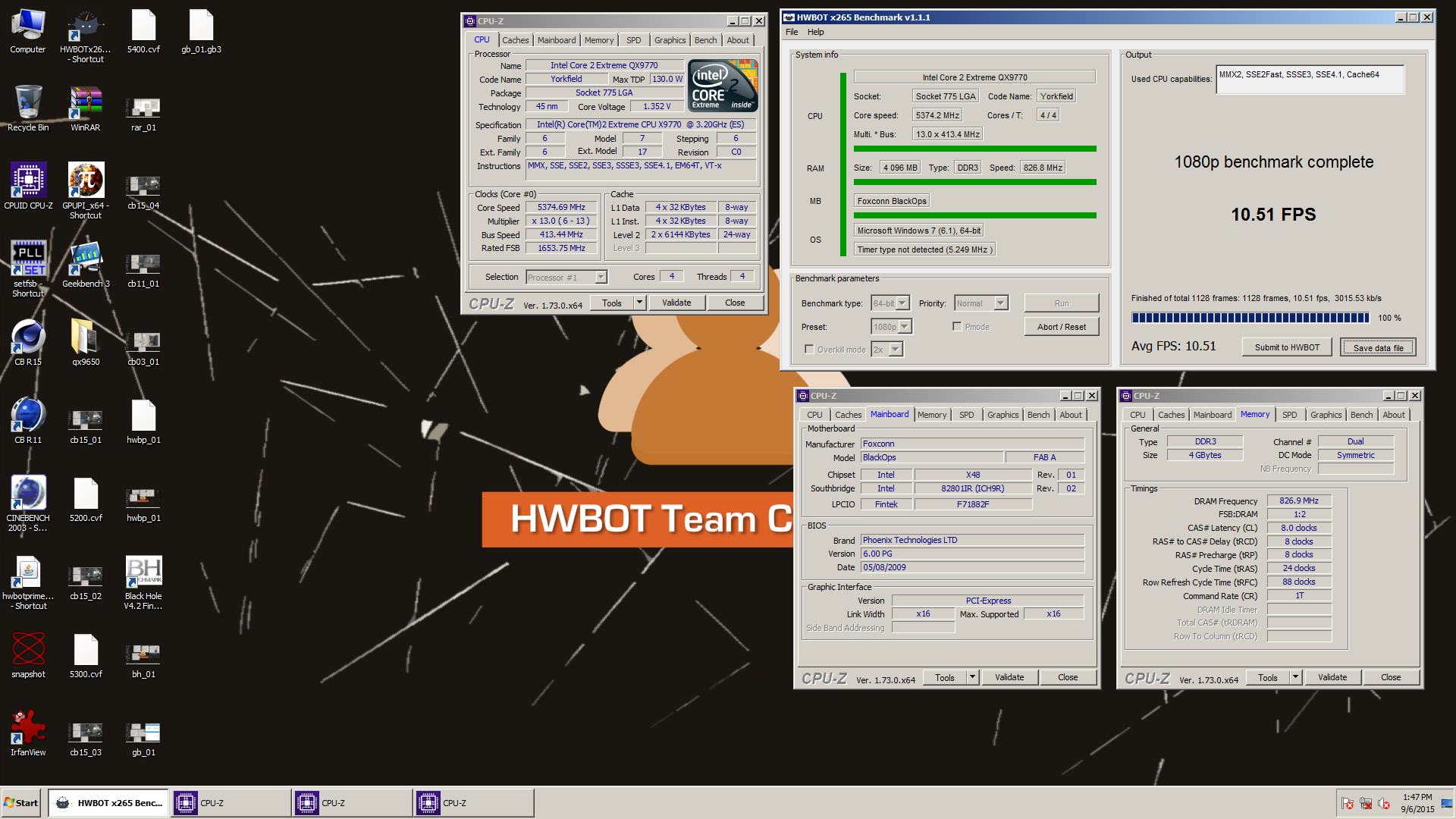Open Bench tab in top CPU-Z window

coord(706,40)
